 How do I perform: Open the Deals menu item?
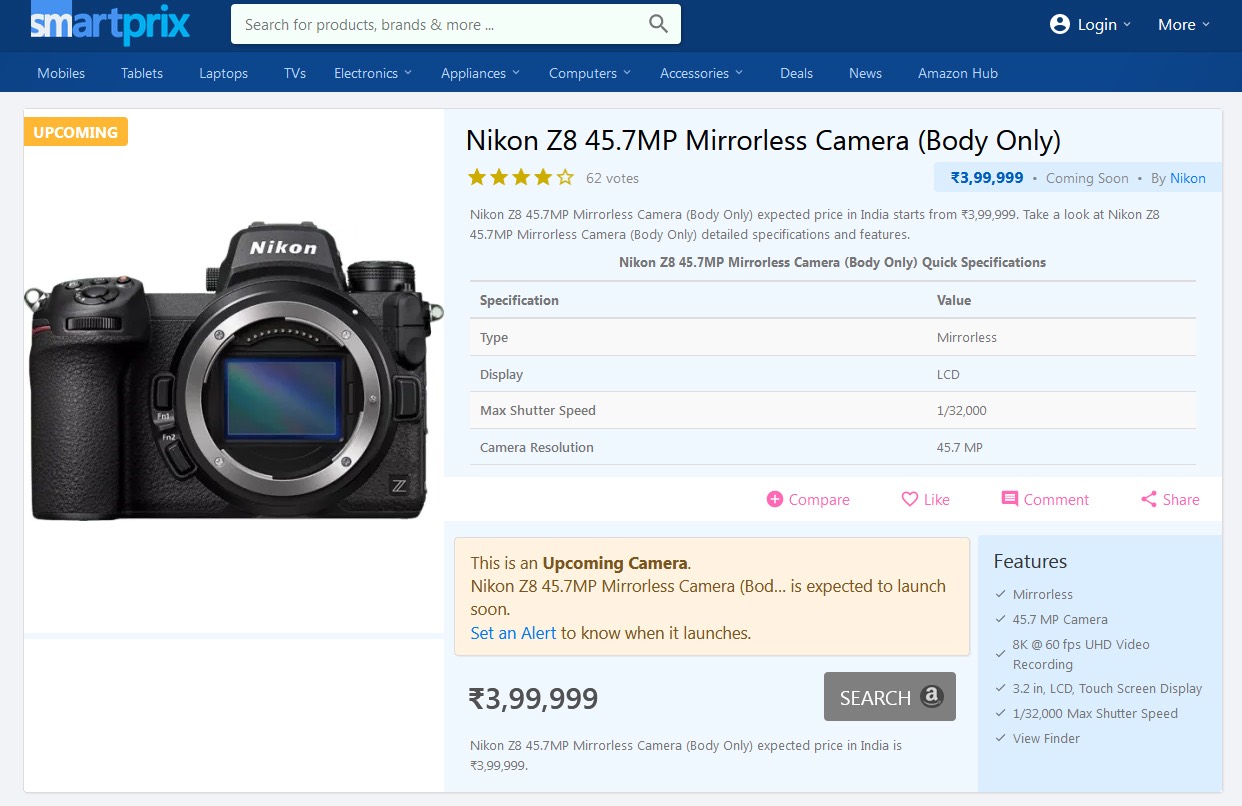796,73
